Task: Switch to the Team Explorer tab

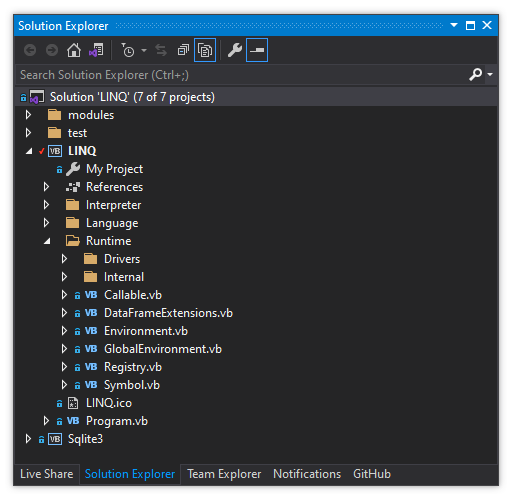Action: coord(224,474)
